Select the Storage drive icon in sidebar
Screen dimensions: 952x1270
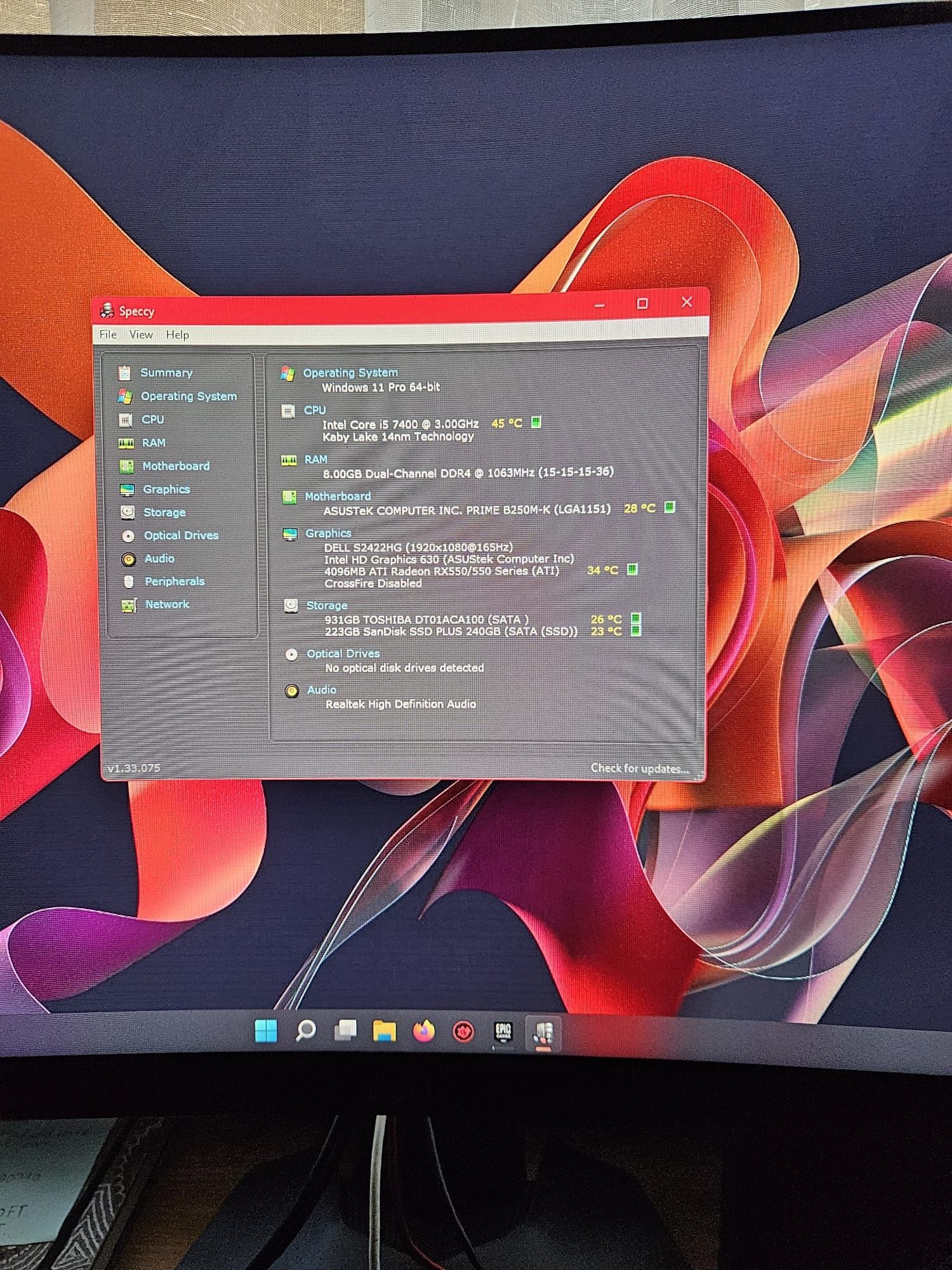128,512
